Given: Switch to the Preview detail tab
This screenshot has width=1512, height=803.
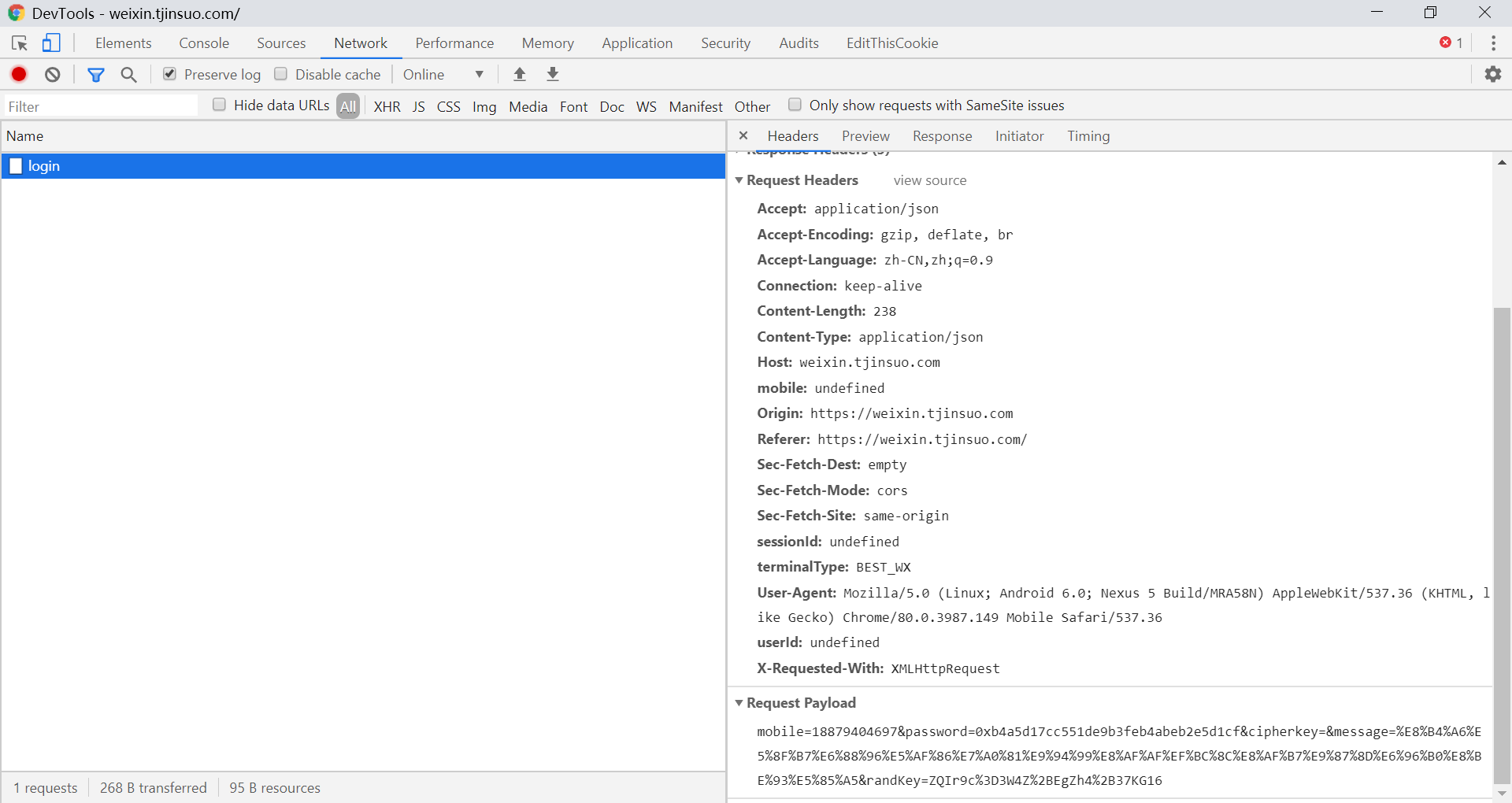Looking at the screenshot, I should [865, 136].
